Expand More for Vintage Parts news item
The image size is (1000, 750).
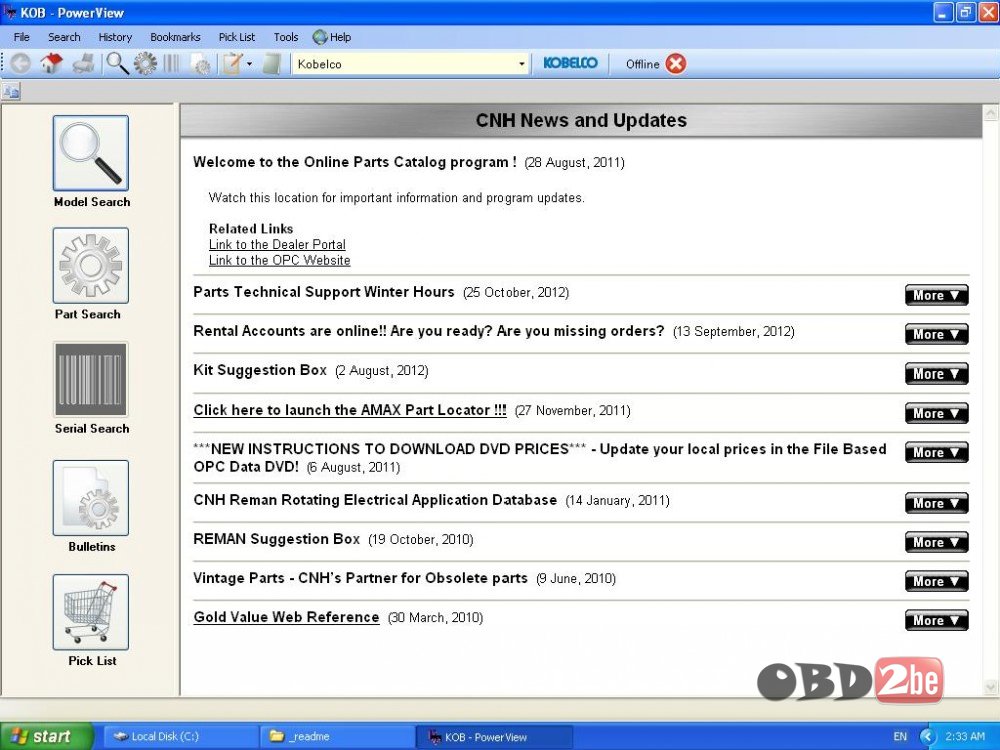936,581
